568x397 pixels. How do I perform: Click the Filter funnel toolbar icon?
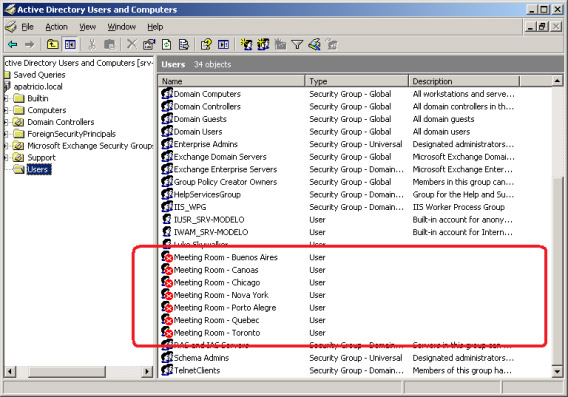pos(297,45)
